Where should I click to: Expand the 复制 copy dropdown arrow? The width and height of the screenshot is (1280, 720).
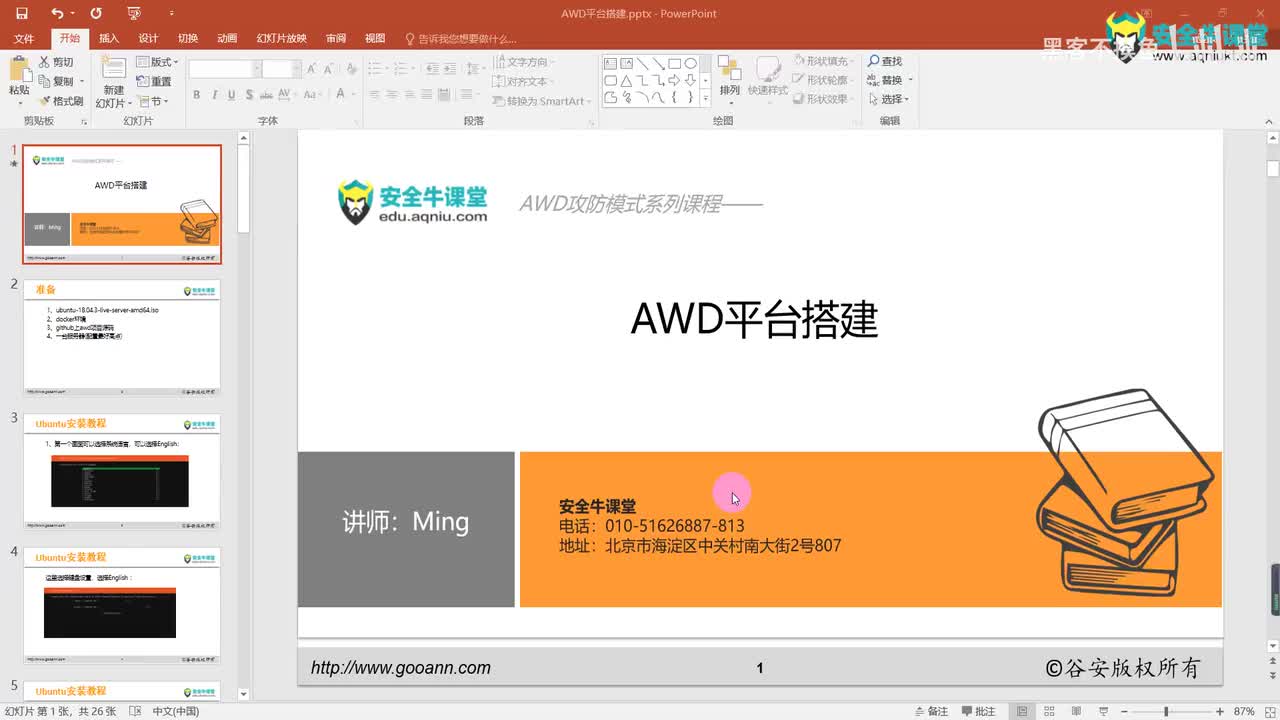tap(81, 81)
